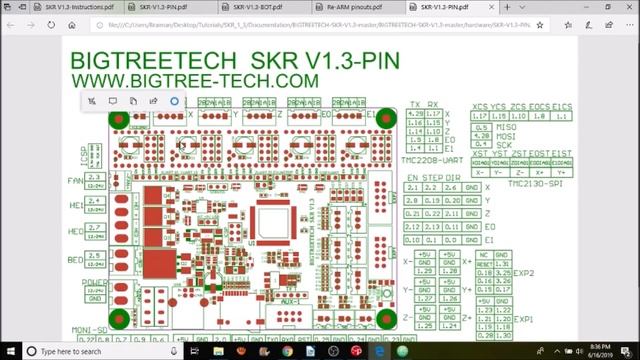Image resolution: width=640 pixels, height=360 pixels.
Task: Switch to the inactive SKR-V1.3-PIN.pdf tab
Action: pyautogui.click(x=171, y=7)
